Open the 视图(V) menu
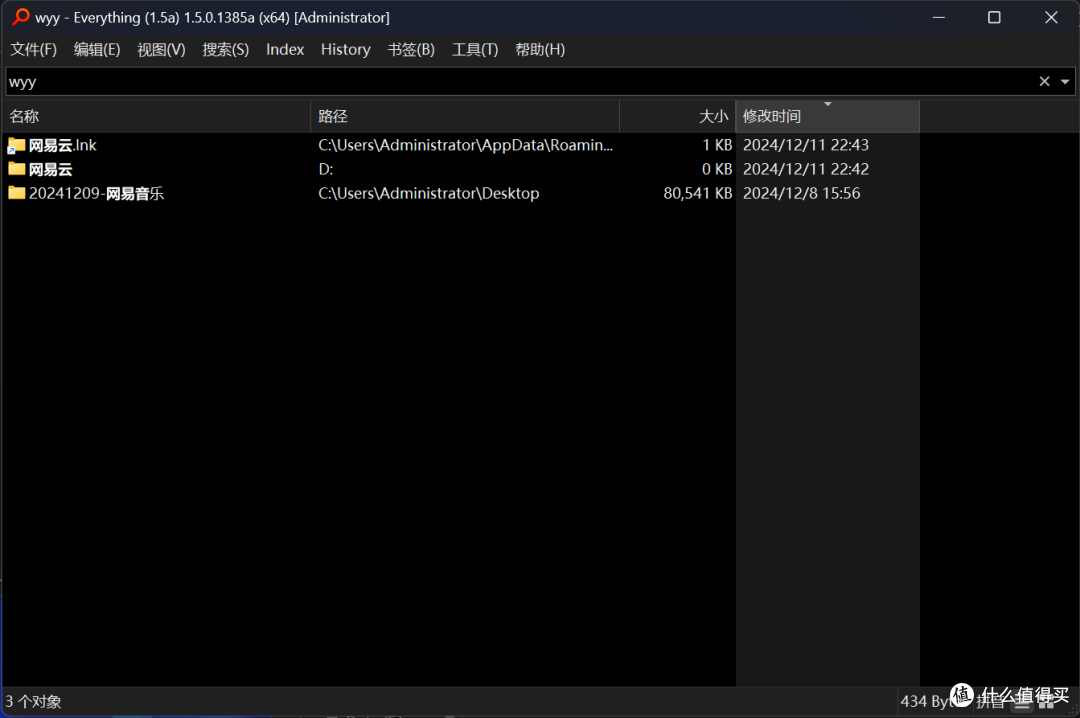1080x718 pixels. (161, 50)
